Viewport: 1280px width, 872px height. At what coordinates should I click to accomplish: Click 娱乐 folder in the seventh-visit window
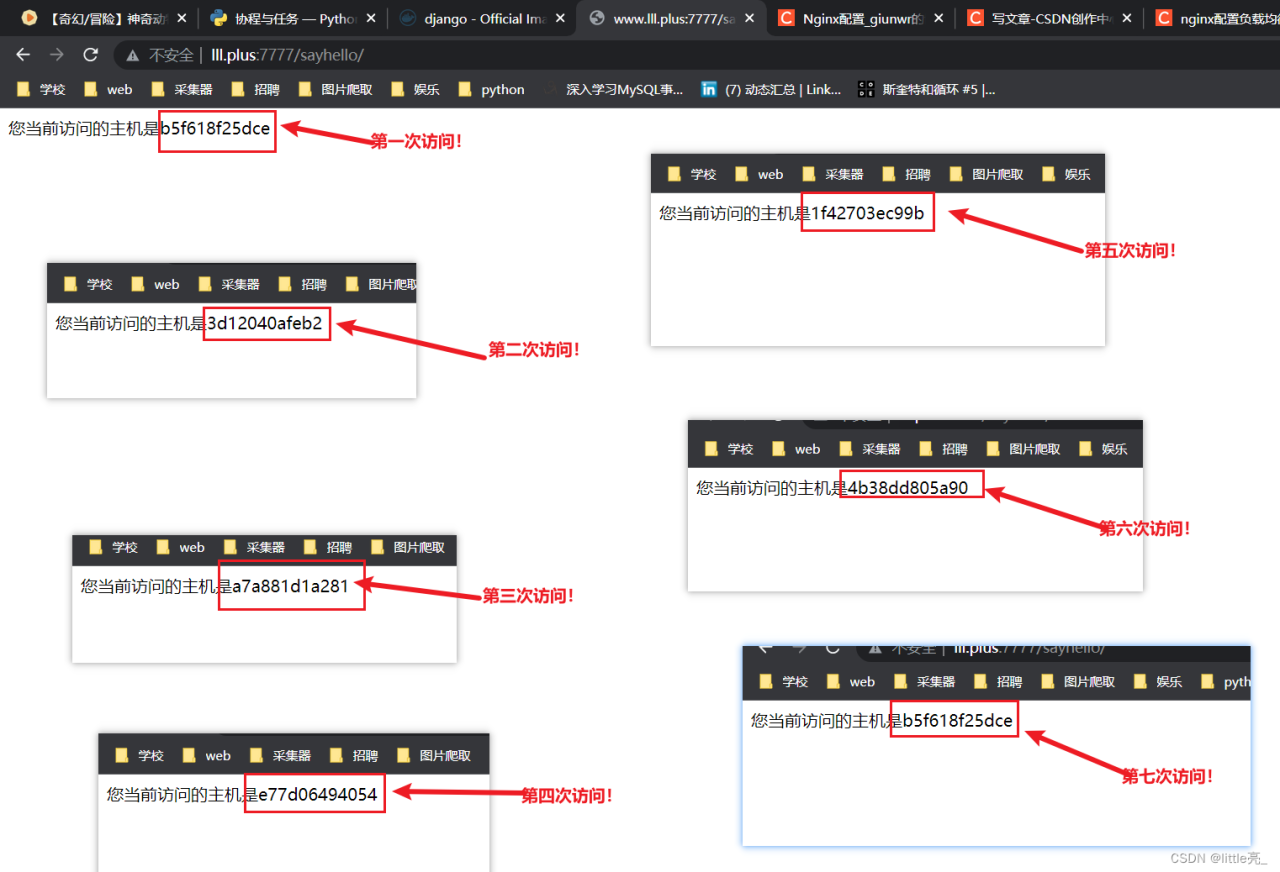(x=1158, y=682)
